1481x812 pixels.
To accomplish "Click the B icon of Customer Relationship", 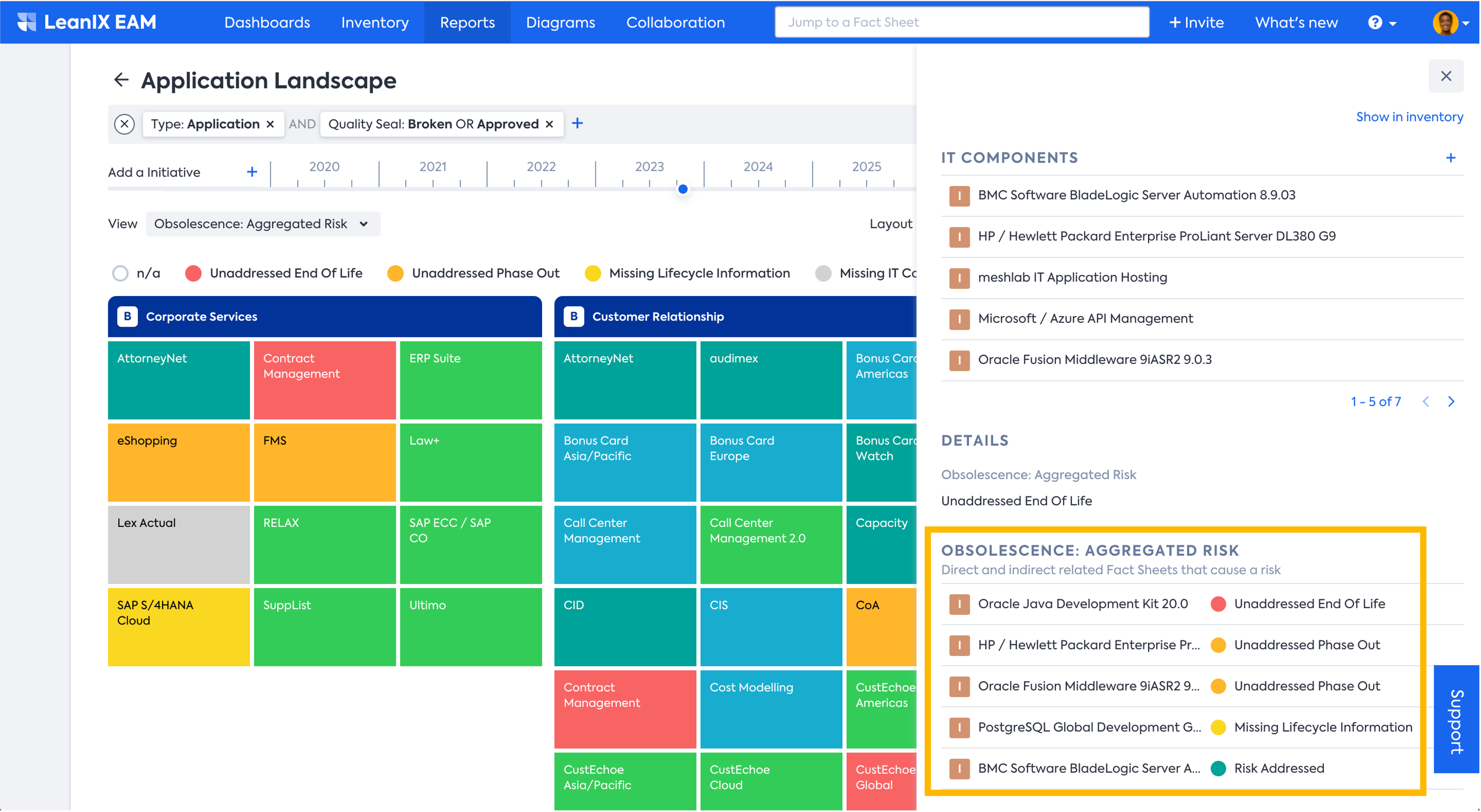I will click(573, 317).
